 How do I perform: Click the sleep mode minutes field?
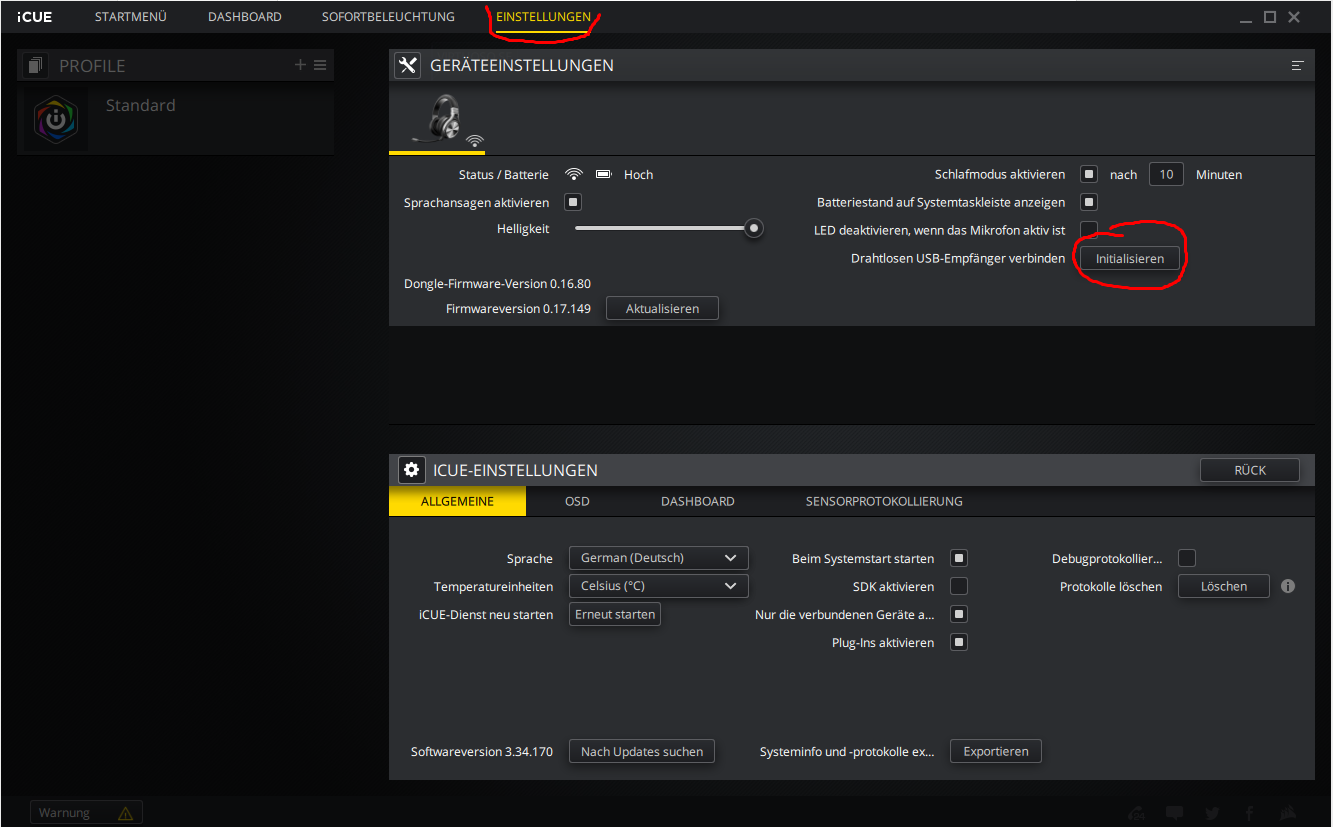(1167, 174)
